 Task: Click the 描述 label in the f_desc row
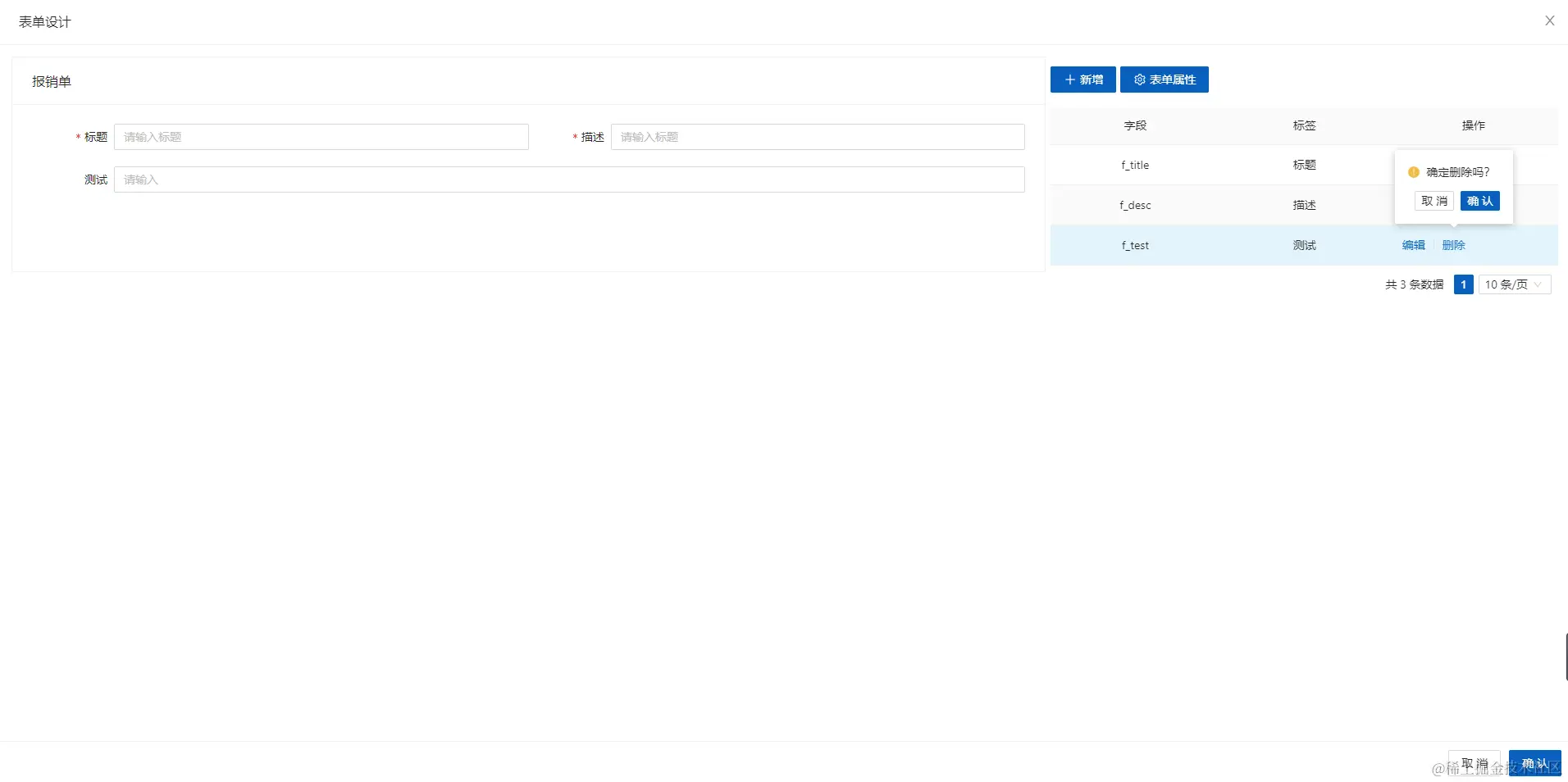pos(1304,205)
